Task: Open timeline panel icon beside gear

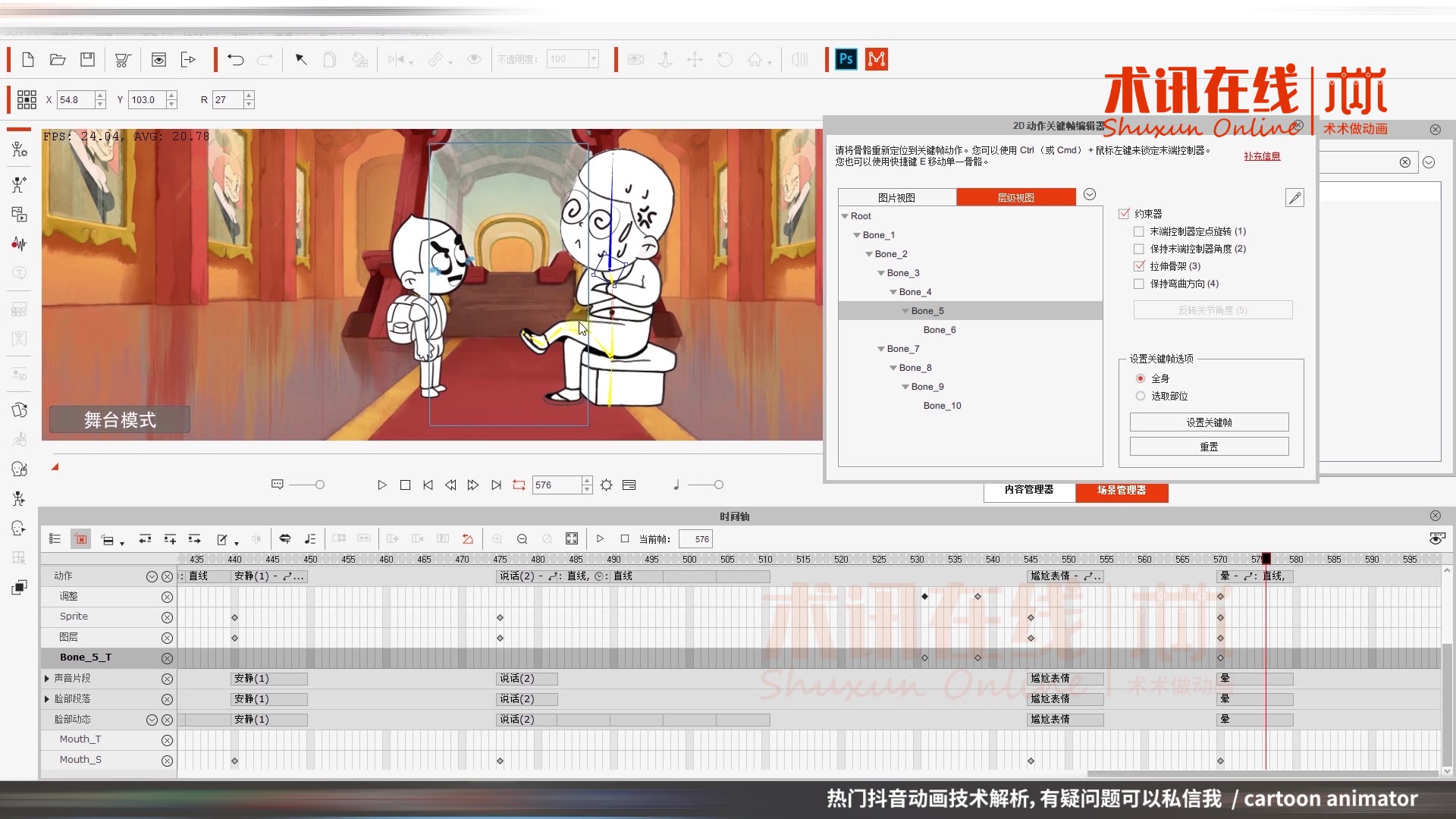Action: tap(629, 485)
